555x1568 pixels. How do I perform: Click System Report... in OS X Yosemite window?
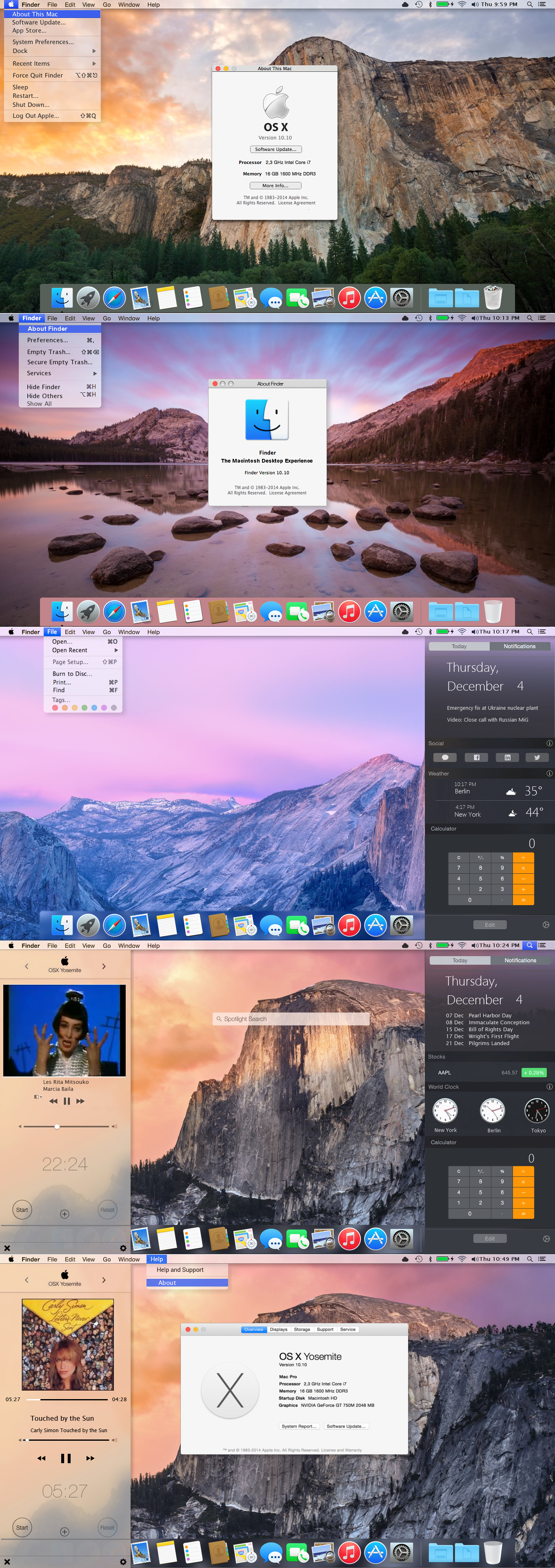pos(299,1426)
